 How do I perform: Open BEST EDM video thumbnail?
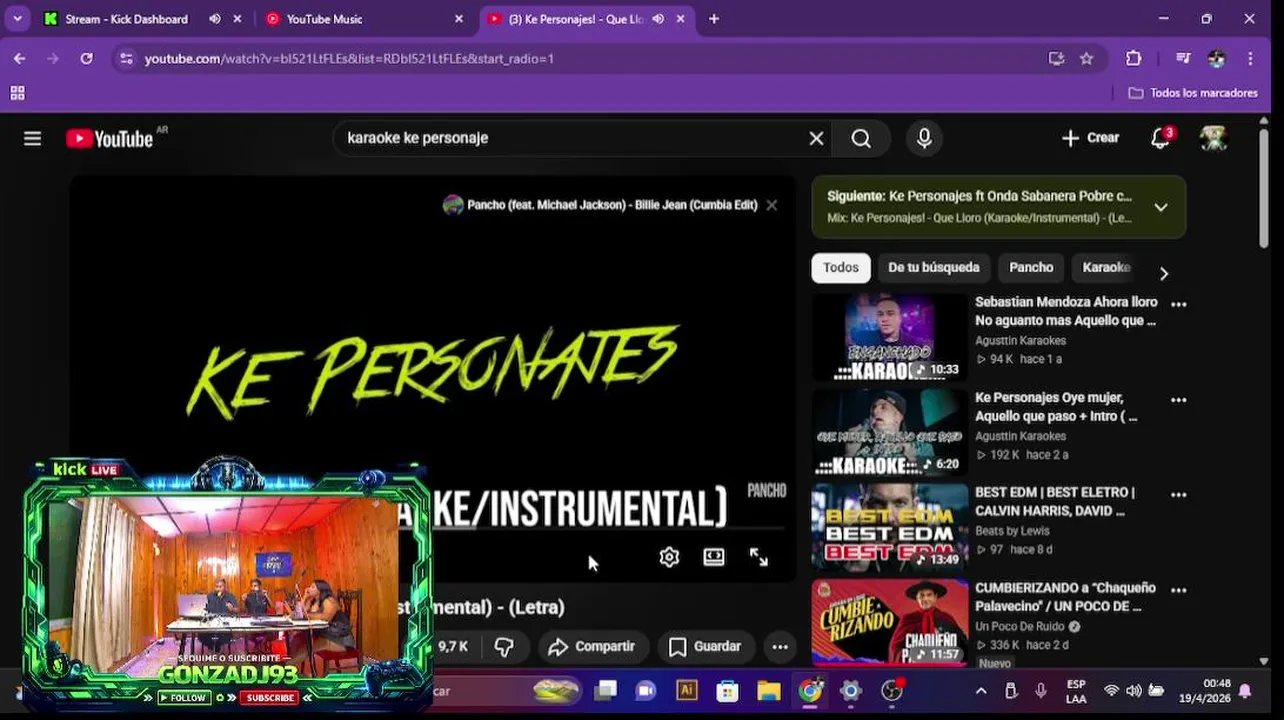coord(890,527)
